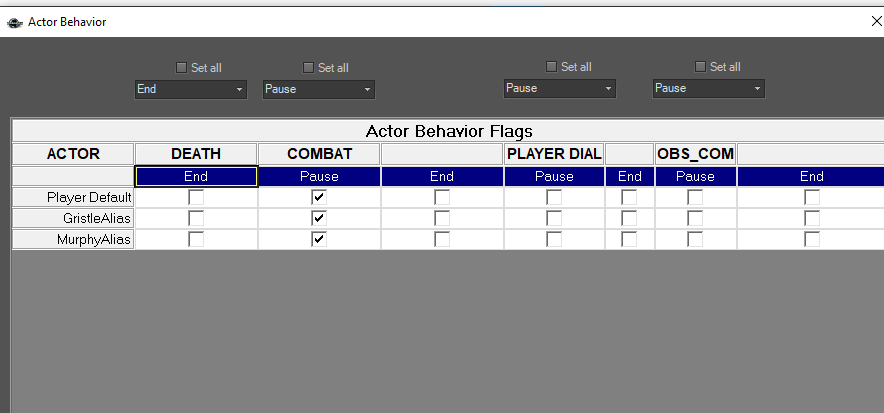Open the End dropdown above DEATH column

[191, 89]
